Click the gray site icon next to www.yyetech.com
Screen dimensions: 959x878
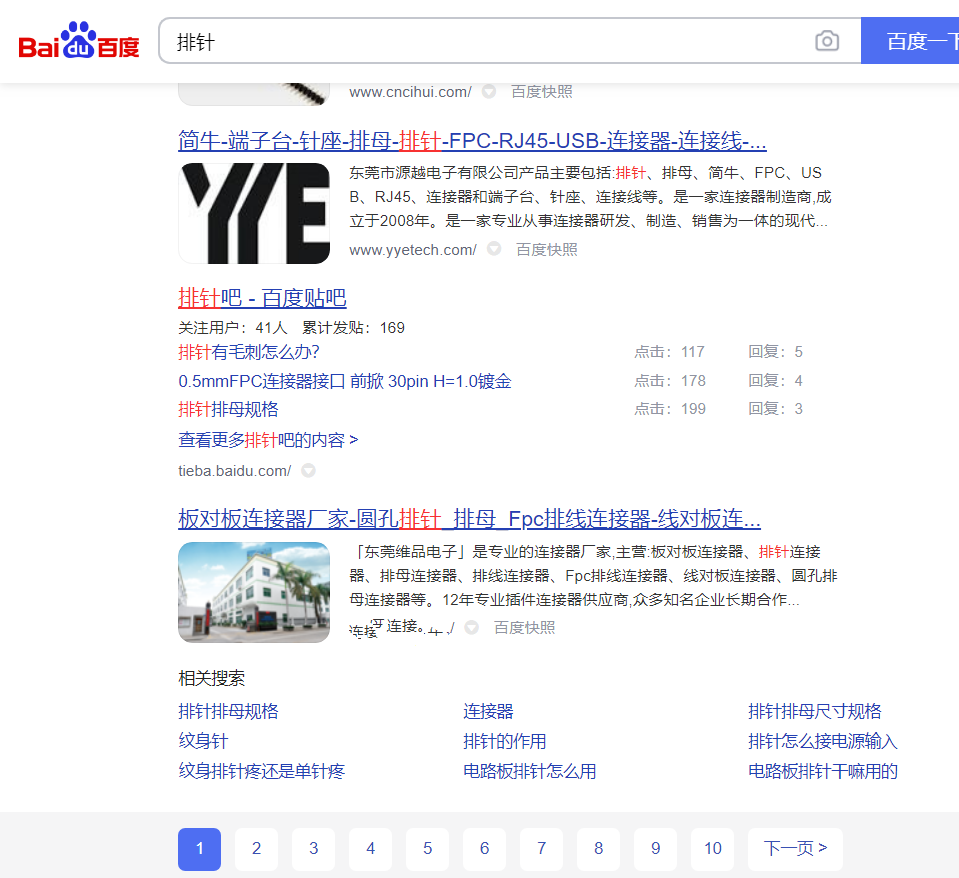click(x=493, y=249)
